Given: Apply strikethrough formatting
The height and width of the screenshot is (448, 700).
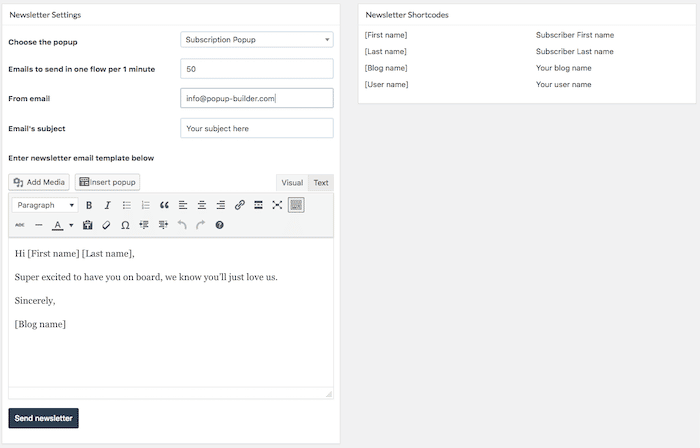Looking at the screenshot, I should pos(20,225).
